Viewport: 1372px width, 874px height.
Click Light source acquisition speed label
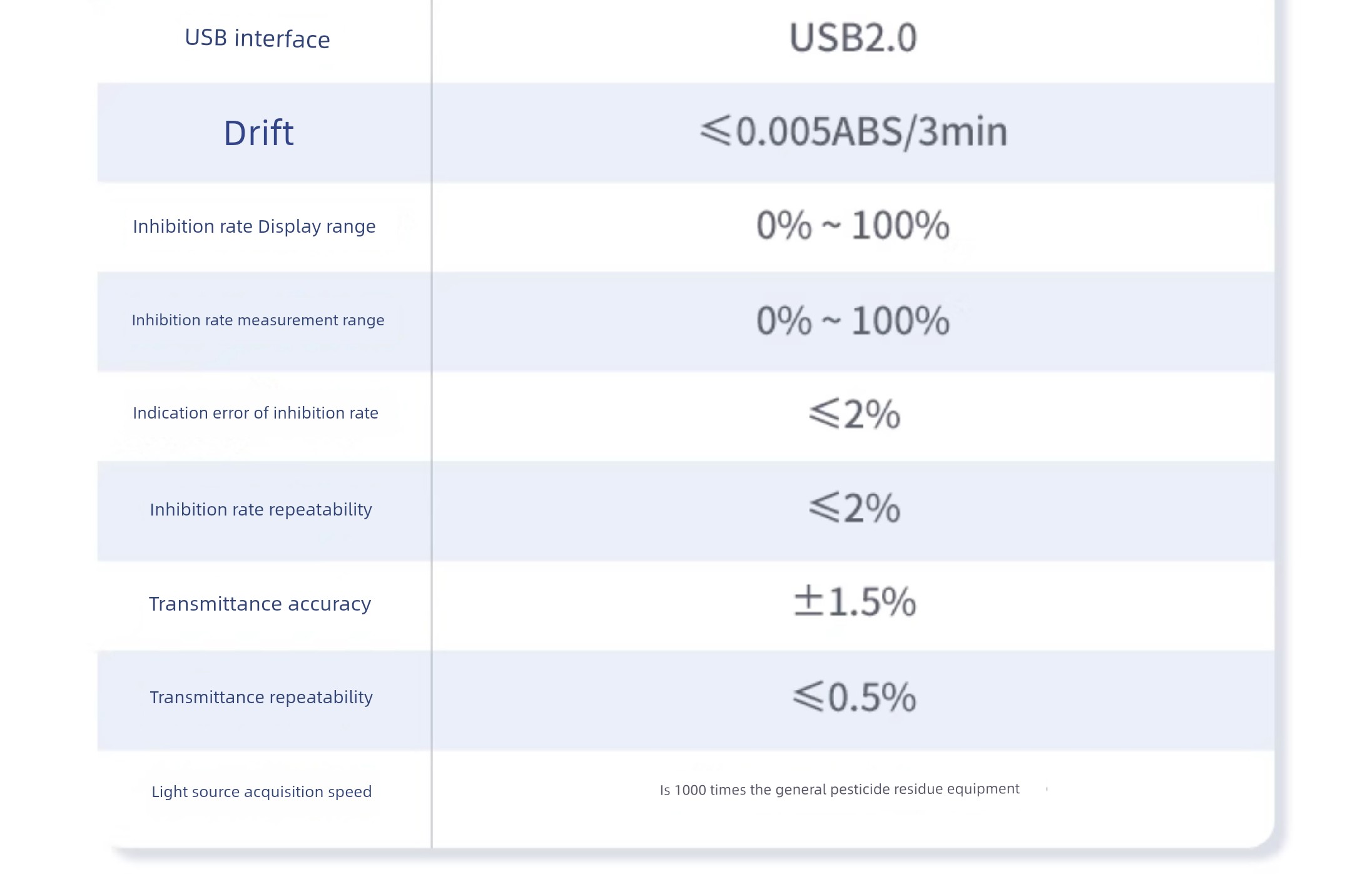262,791
